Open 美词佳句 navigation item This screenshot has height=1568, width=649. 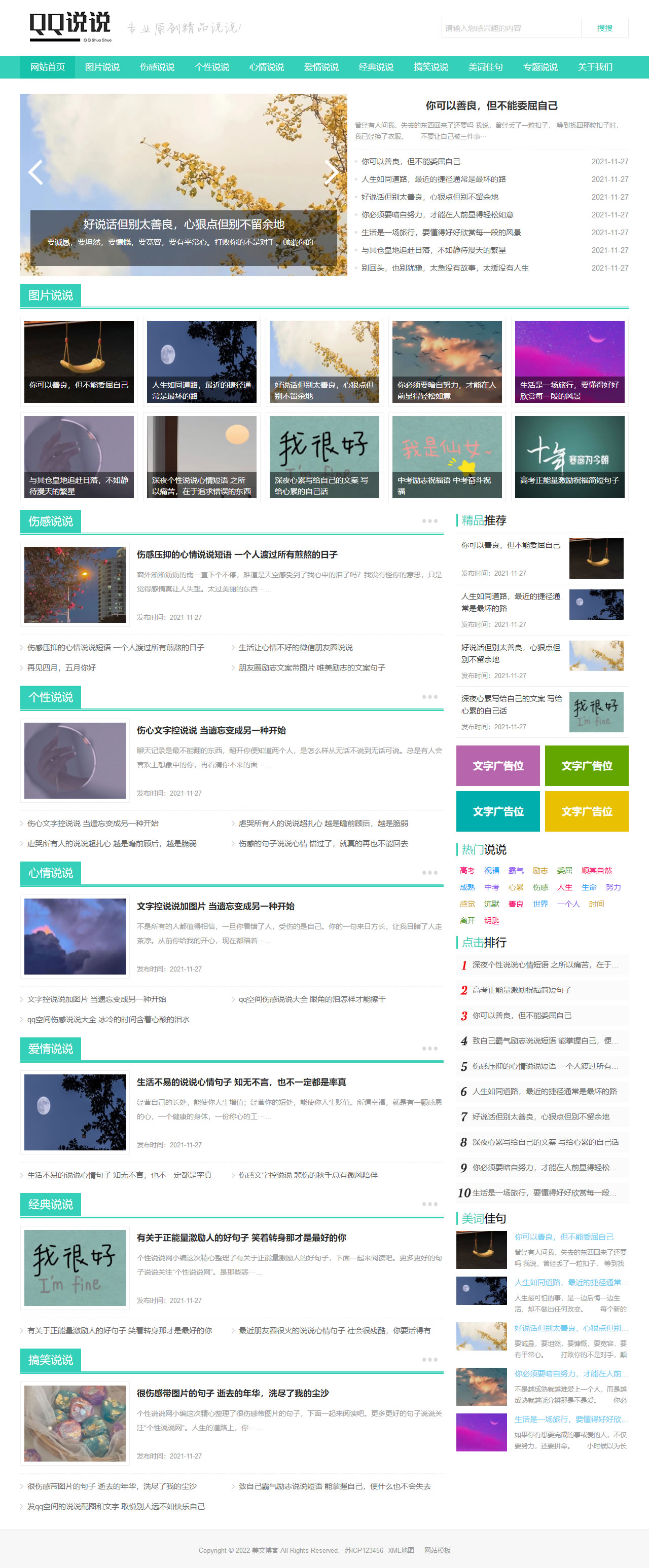486,67
